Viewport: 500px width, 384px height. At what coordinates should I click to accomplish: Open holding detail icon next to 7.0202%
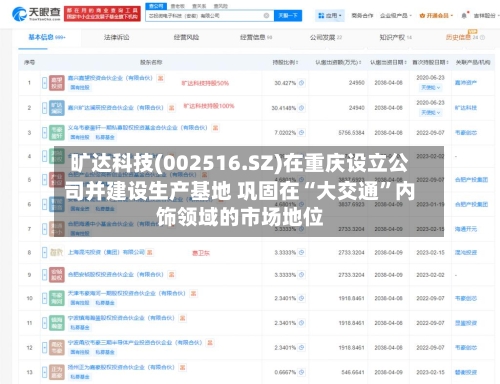coord(301,133)
